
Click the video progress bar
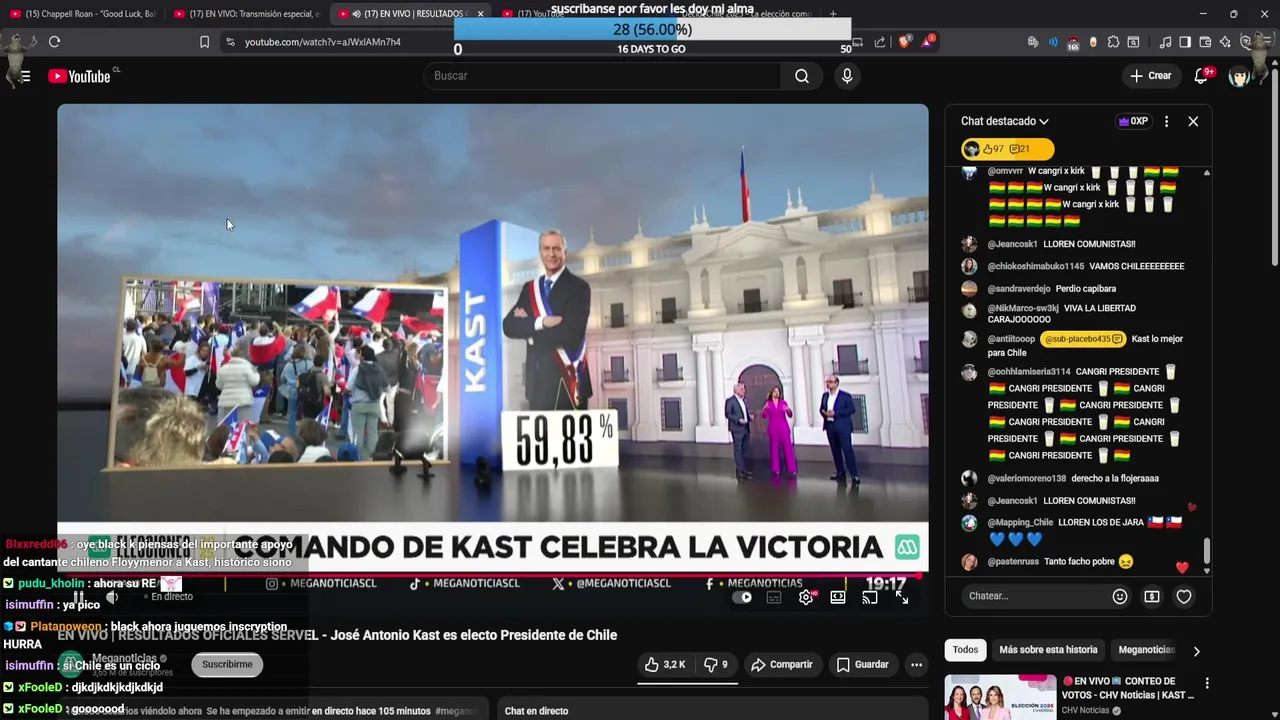tap(492, 574)
